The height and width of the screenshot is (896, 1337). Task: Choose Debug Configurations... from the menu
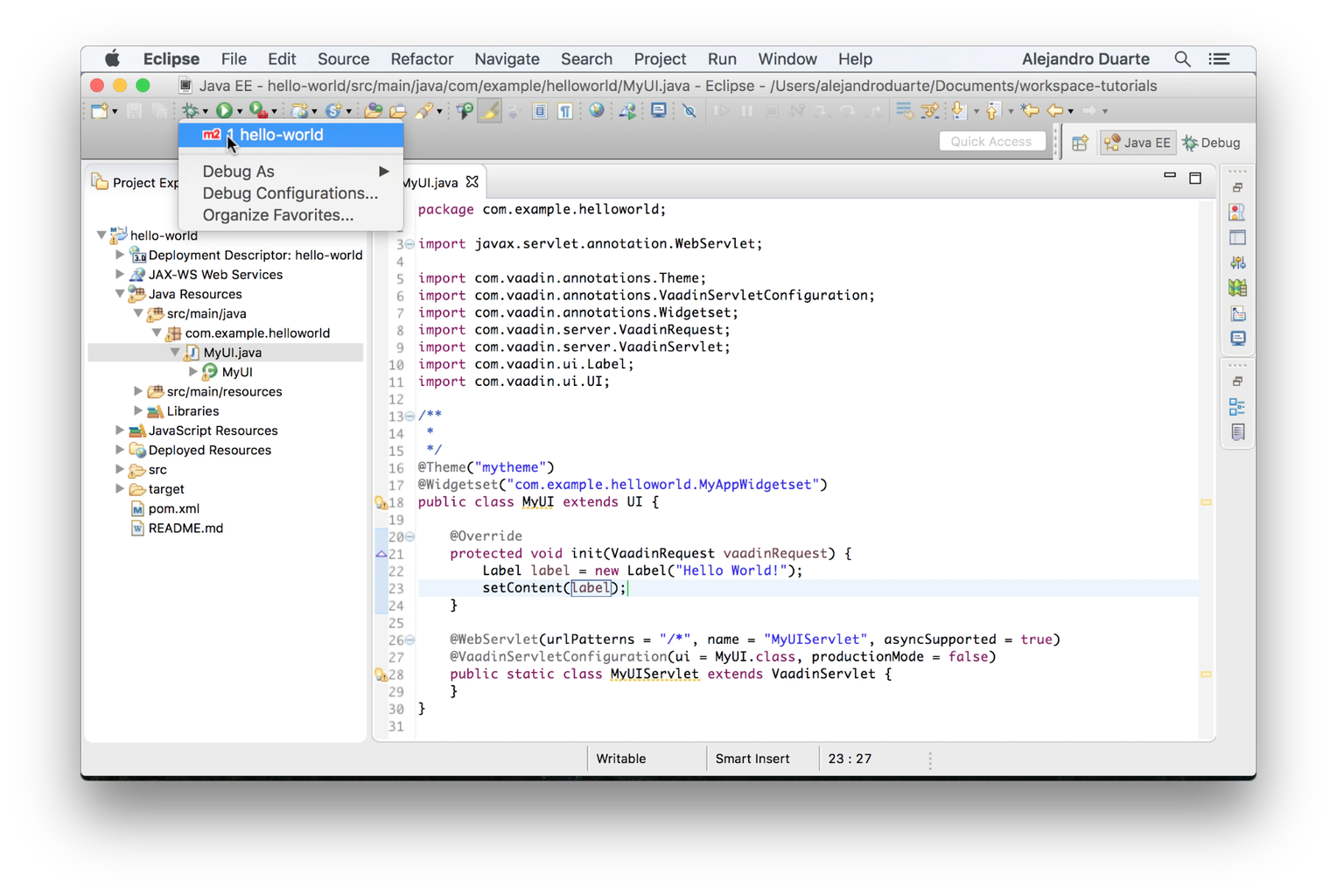(290, 193)
